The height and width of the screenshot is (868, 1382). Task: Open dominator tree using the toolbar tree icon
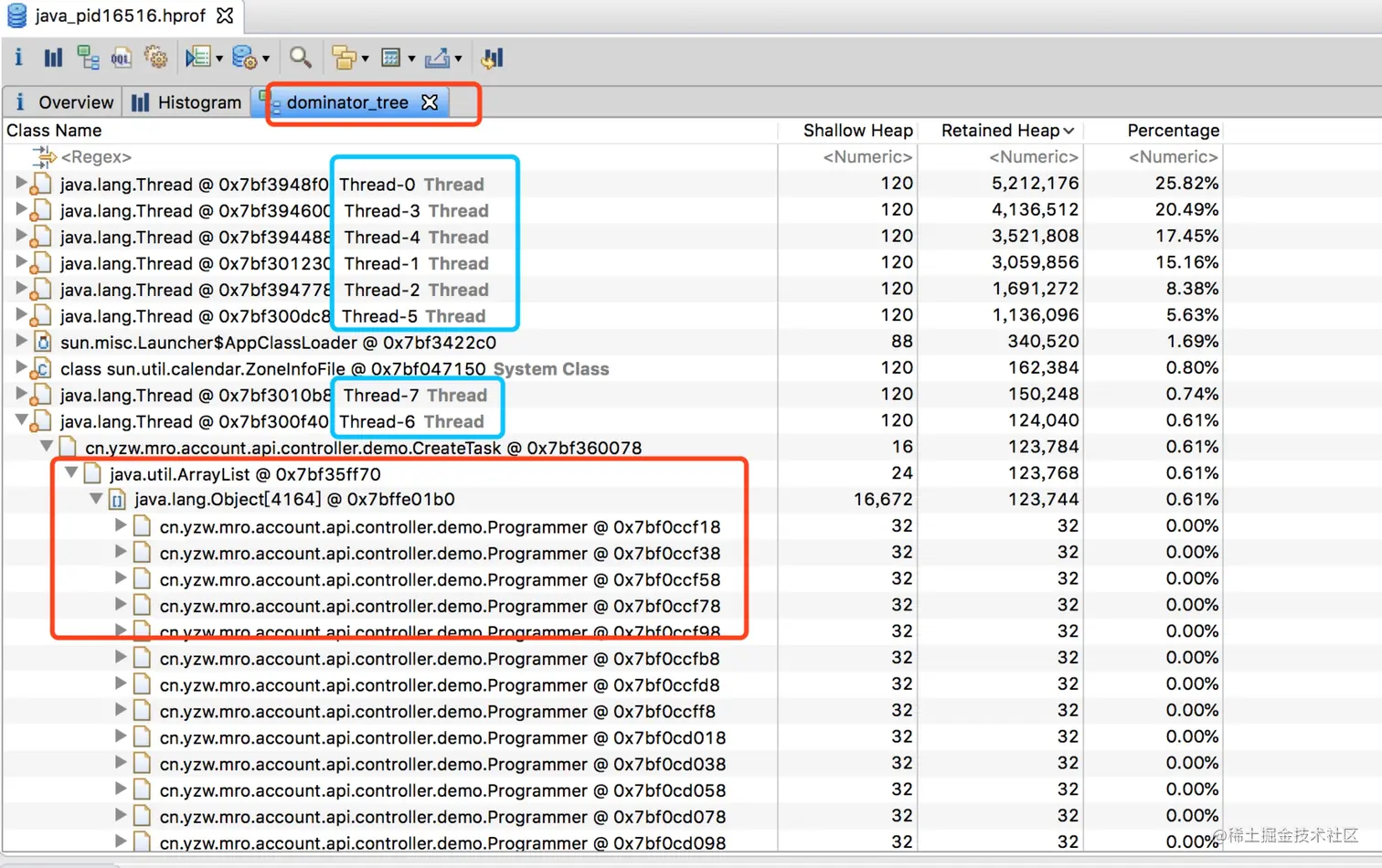88,58
